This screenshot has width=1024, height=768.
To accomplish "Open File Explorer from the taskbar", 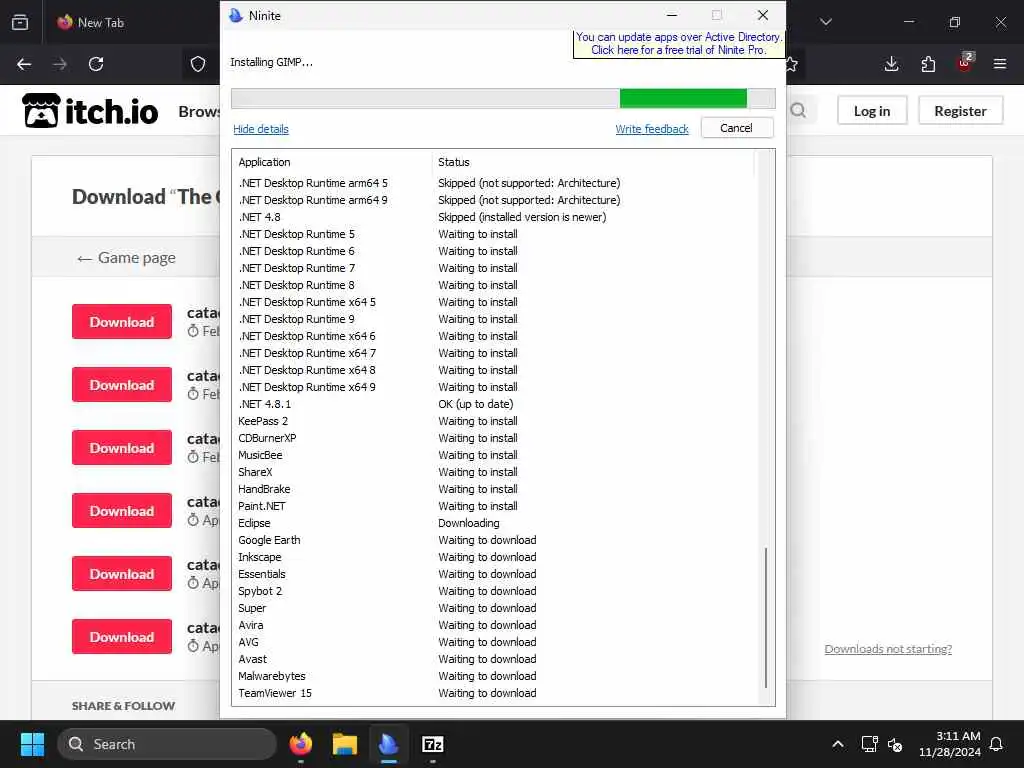I will pos(345,744).
